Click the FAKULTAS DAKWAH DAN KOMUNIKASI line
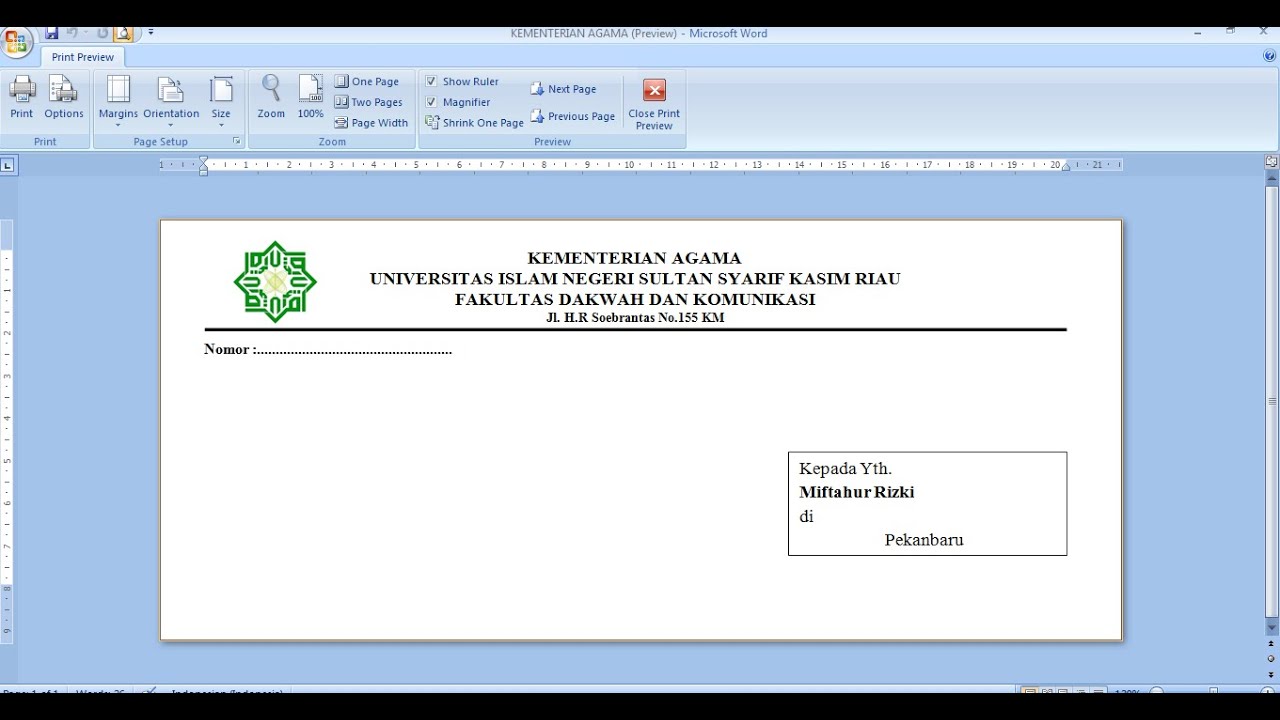This screenshot has height=720, width=1280. coord(635,299)
